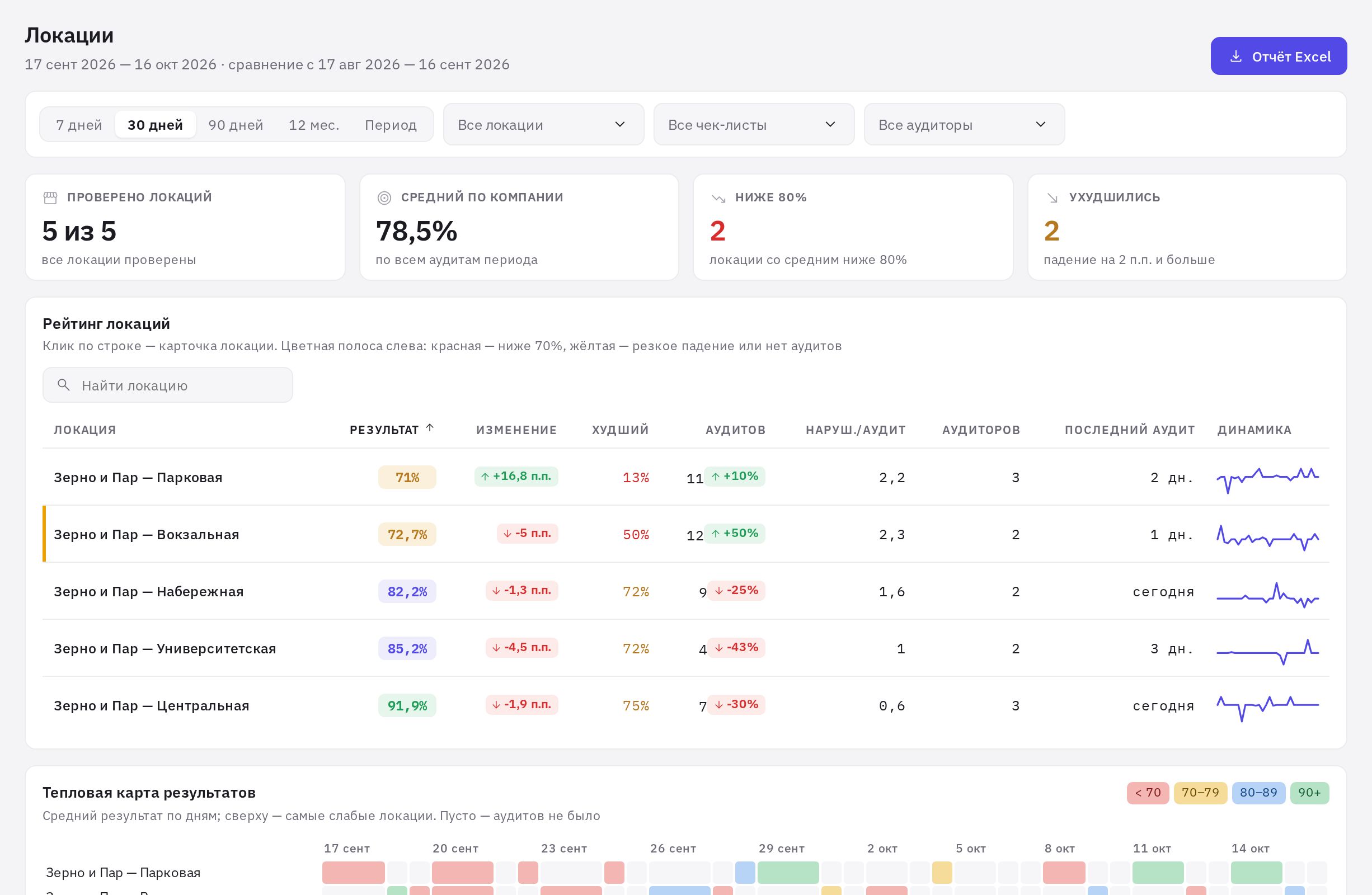This screenshot has height=895, width=1372.
Task: Open the Зерно и Пар — Парковая row
Action: coord(686,477)
